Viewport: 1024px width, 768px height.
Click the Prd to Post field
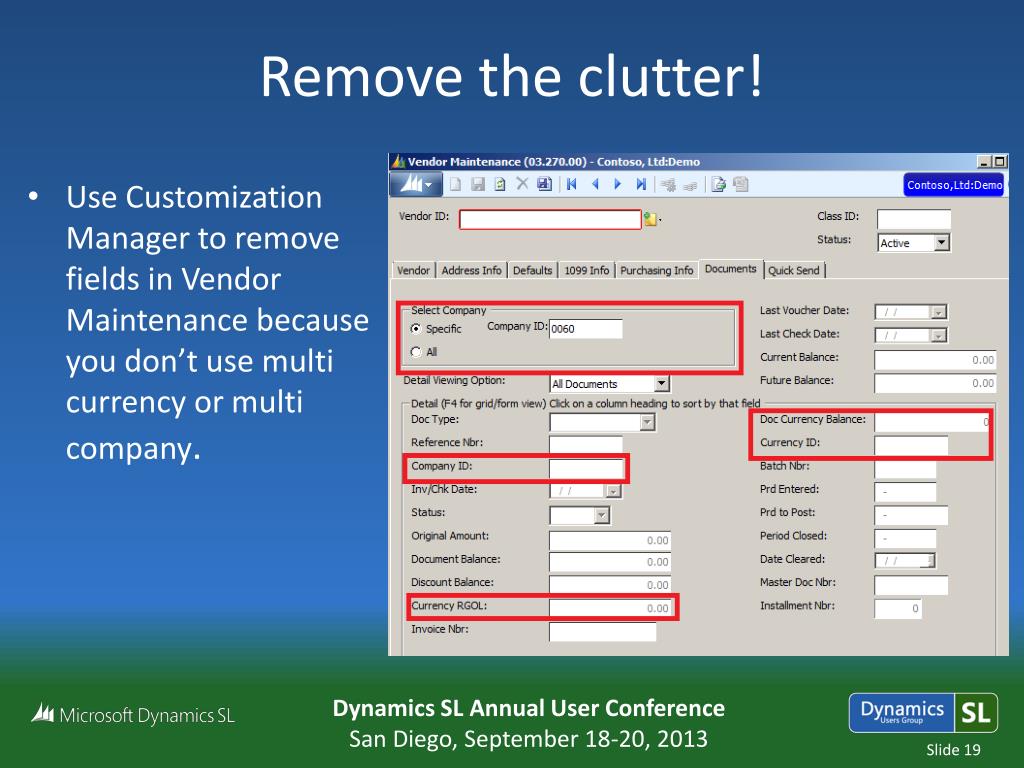click(x=911, y=515)
